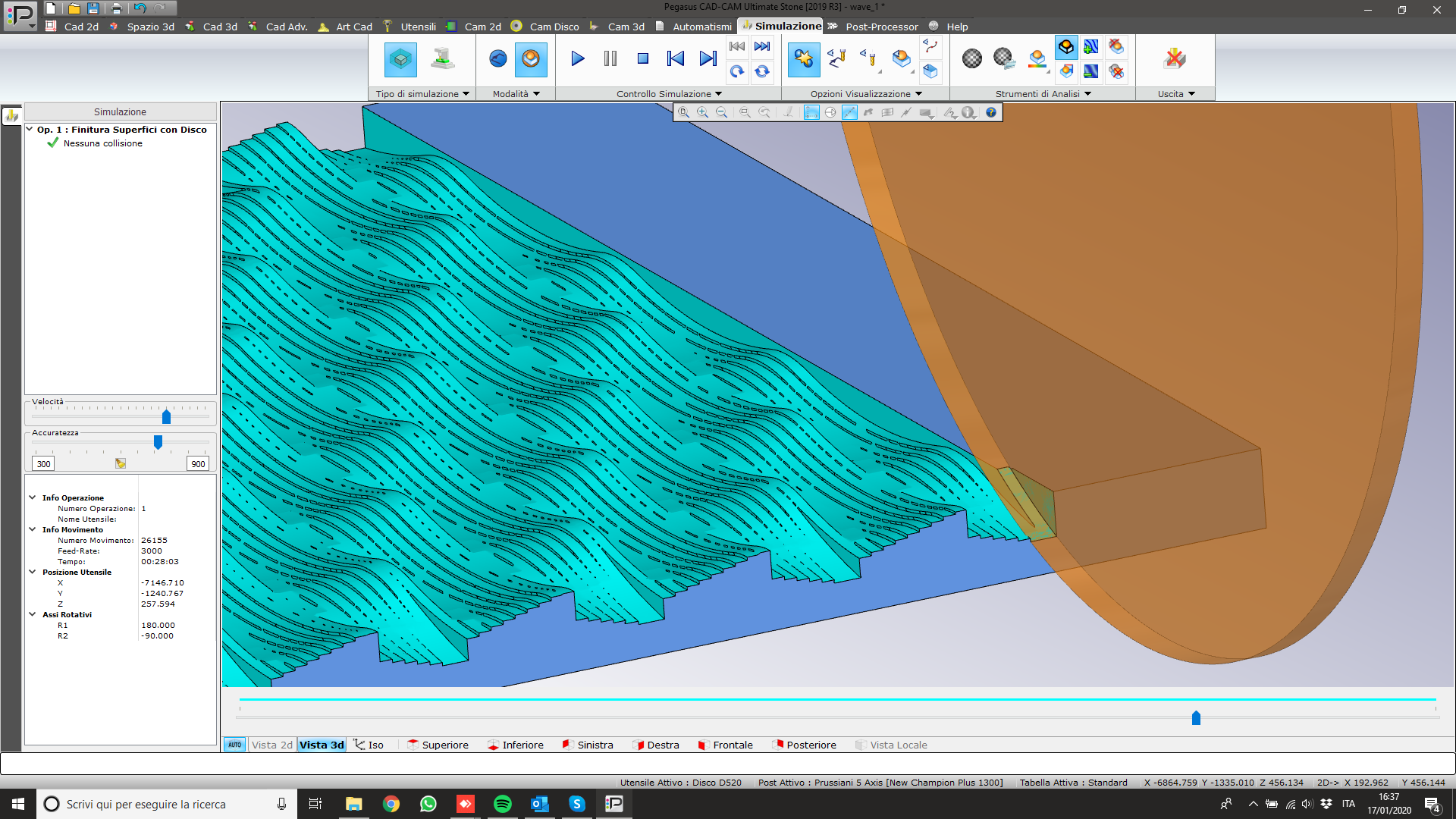The width and height of the screenshot is (1456, 819).
Task: Select the solid block simulation type icon
Action: point(400,59)
